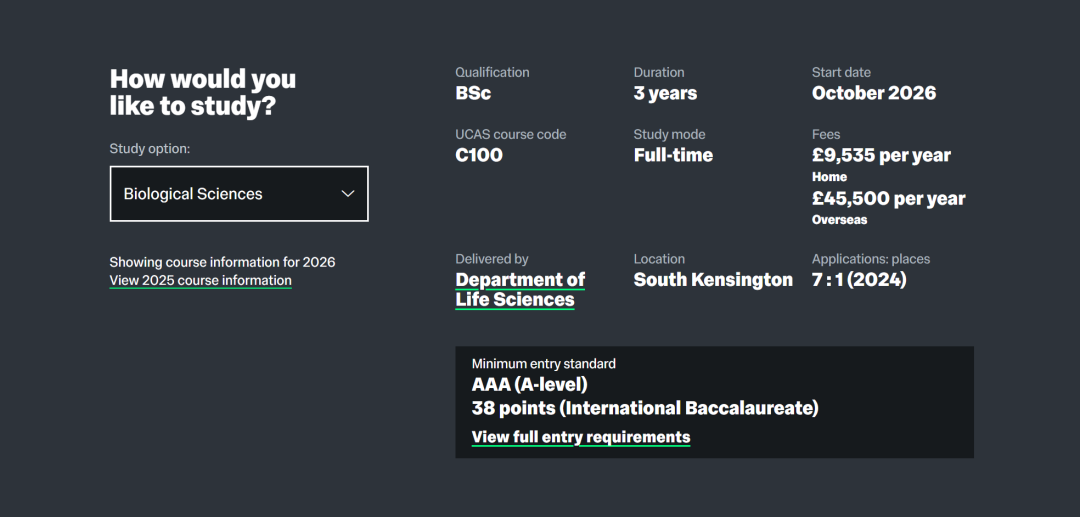Image resolution: width=1080 pixels, height=517 pixels.
Task: Select the 'Showing course information for 2026' text
Action: click(222, 262)
